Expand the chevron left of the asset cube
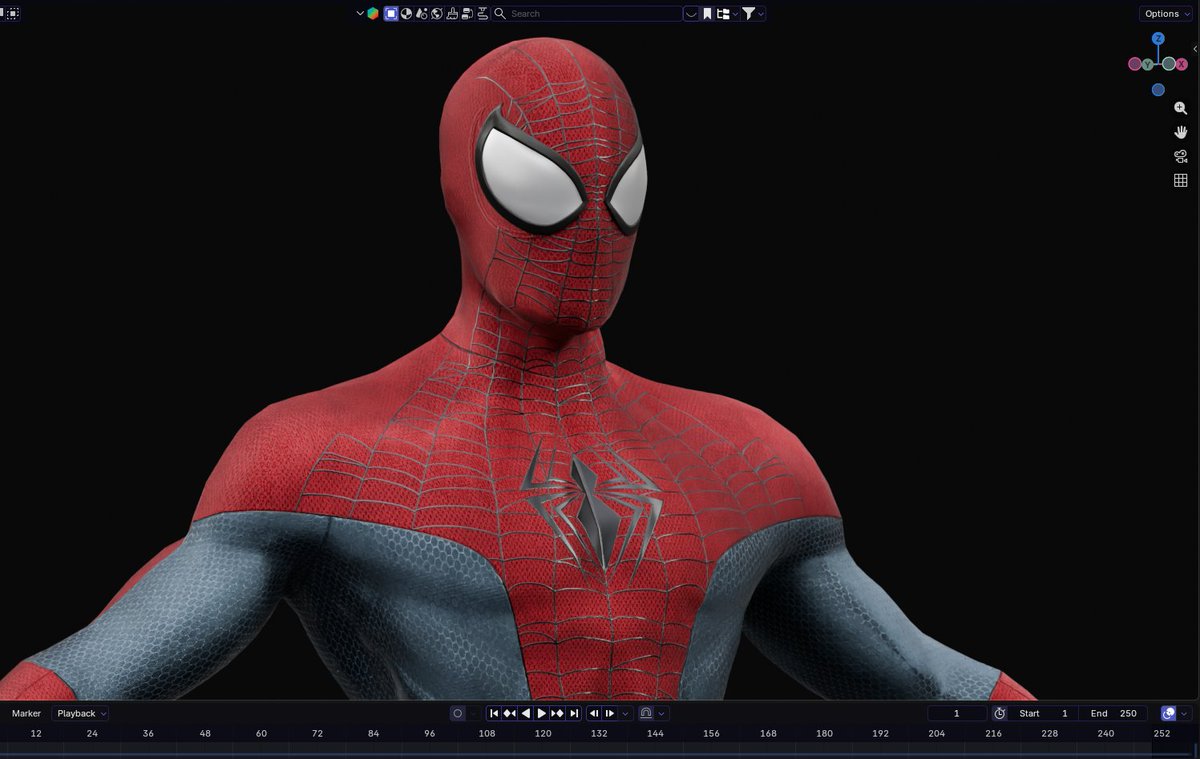The image size is (1200, 759). pos(361,14)
